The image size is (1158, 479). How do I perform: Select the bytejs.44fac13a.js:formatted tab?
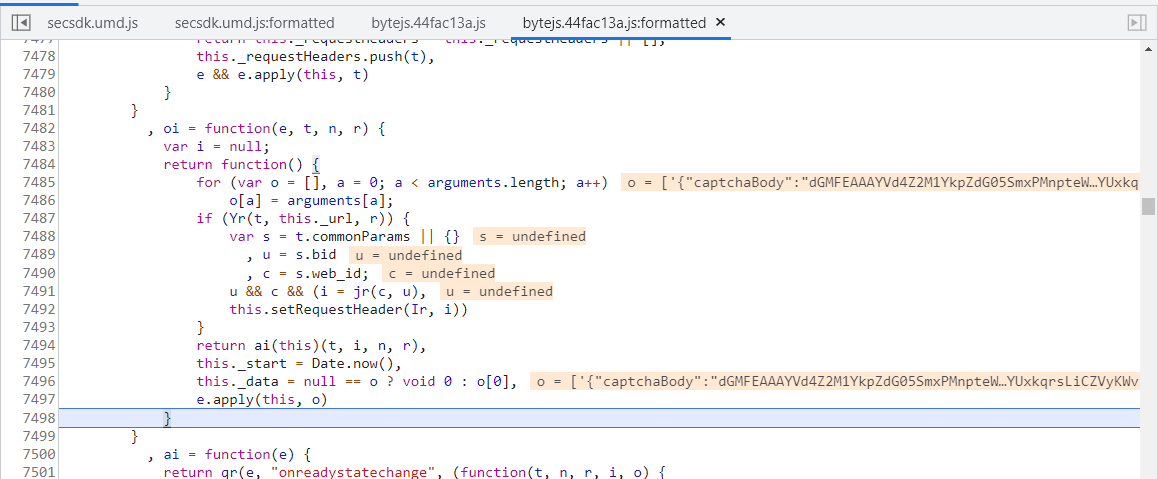613,23
